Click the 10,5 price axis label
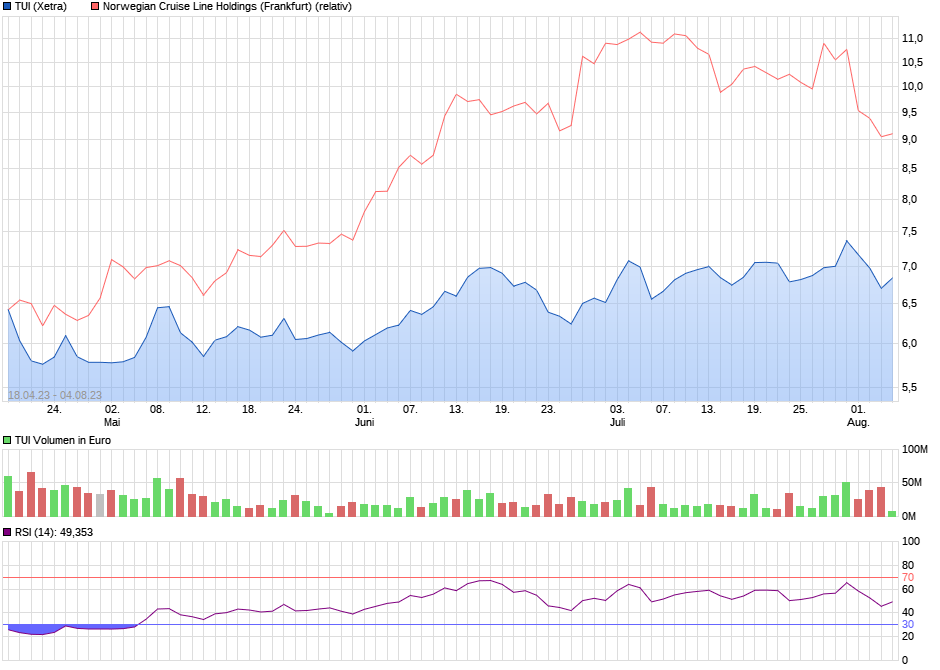Viewport: 940px width, 670px height. click(912, 62)
